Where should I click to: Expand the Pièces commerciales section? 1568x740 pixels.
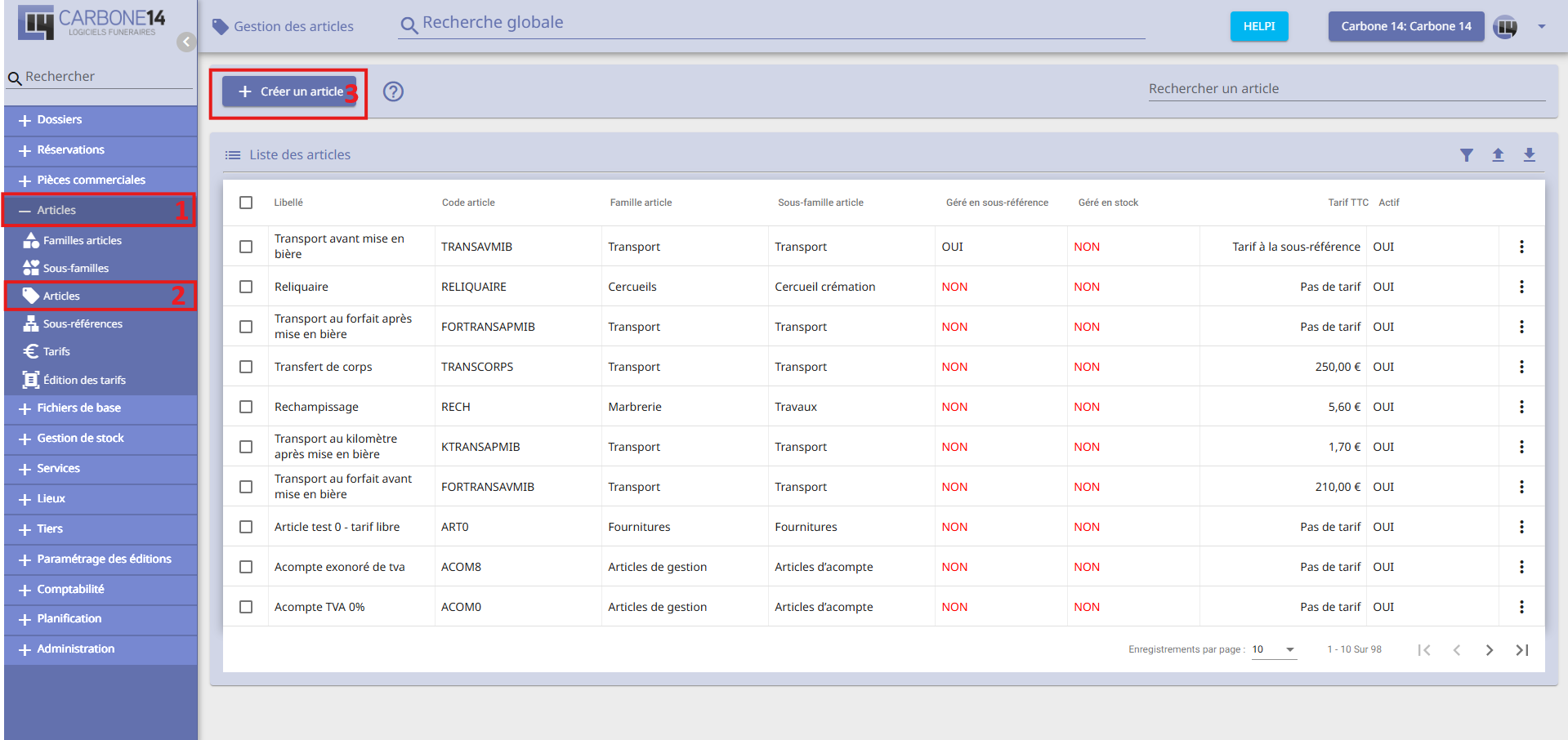101,181
